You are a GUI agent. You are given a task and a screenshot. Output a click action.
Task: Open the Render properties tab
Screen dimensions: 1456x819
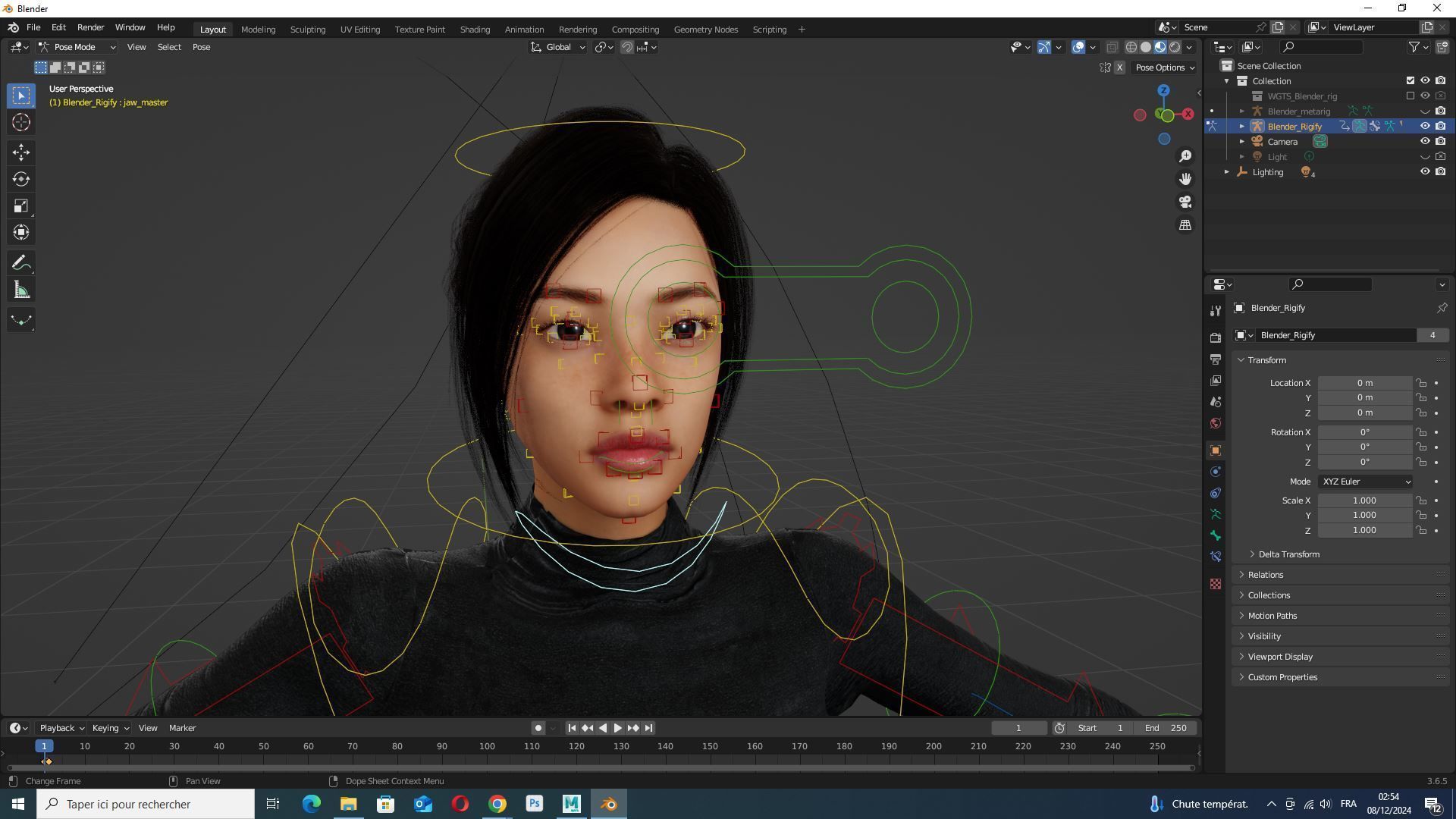tap(1216, 337)
